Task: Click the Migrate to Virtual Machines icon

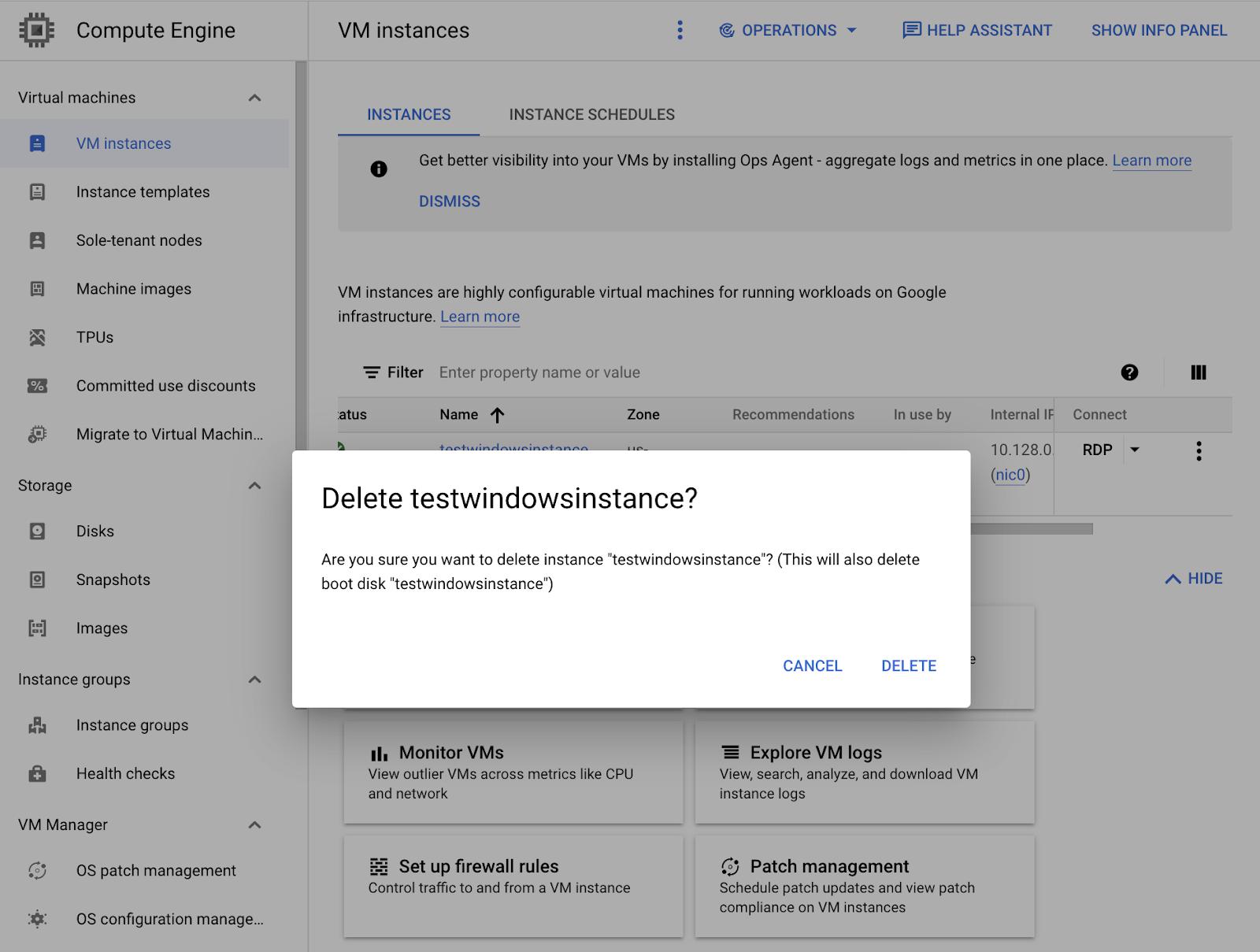Action: [37, 435]
